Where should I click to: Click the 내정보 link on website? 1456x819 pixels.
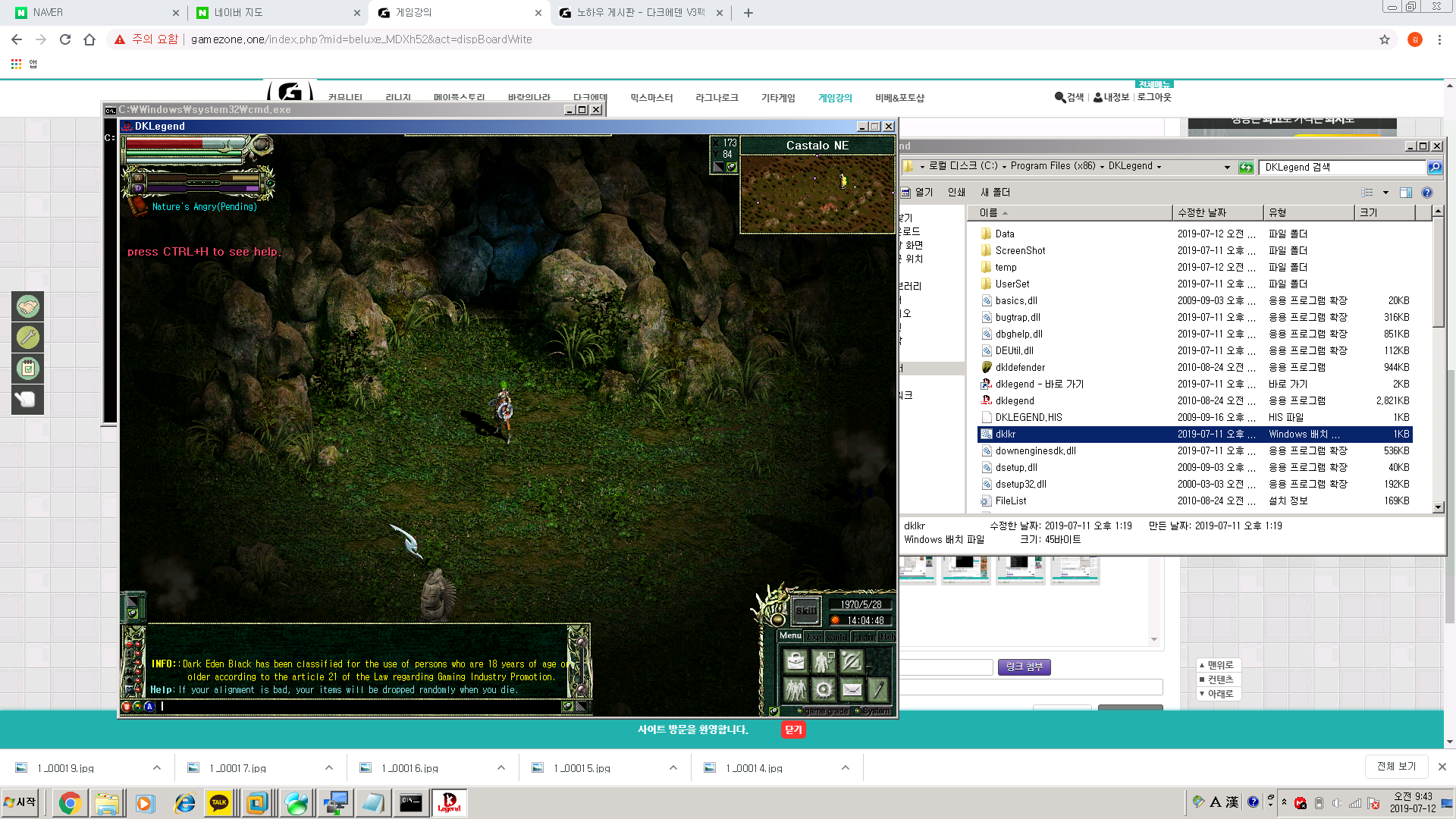click(x=1111, y=97)
